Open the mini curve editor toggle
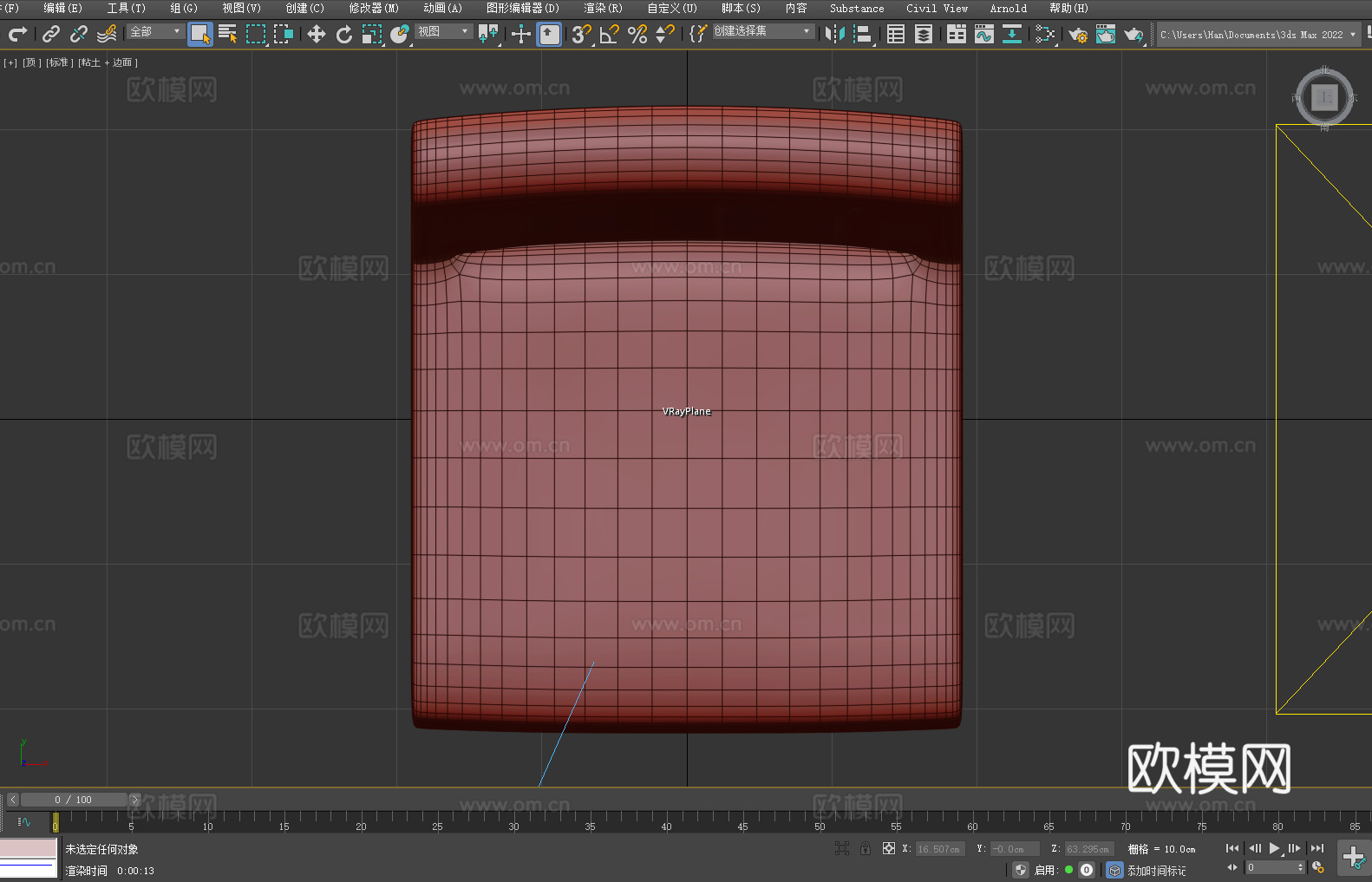The height and width of the screenshot is (882, 1372). 23,821
